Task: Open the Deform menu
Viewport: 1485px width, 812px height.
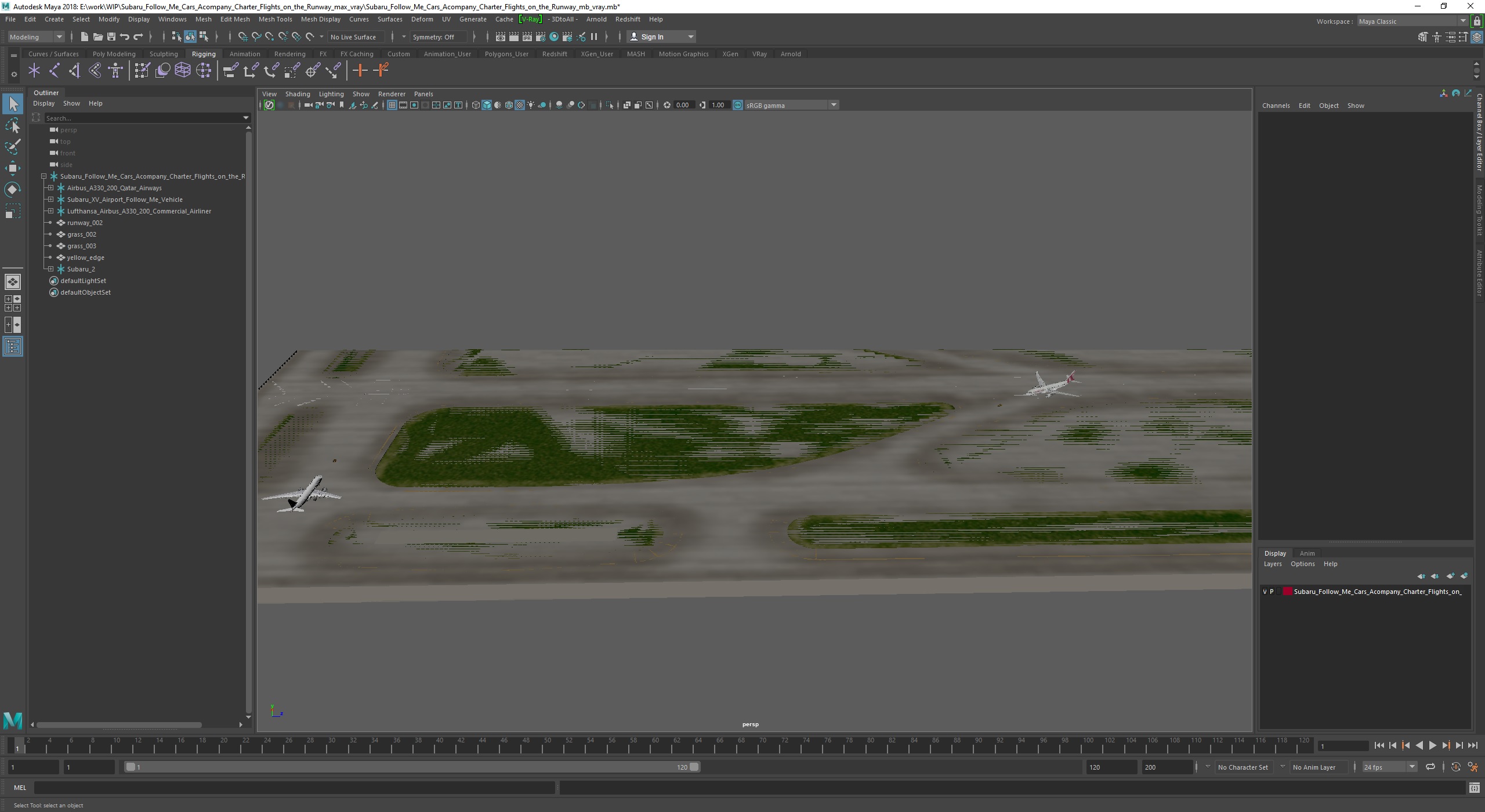Action: click(x=422, y=19)
